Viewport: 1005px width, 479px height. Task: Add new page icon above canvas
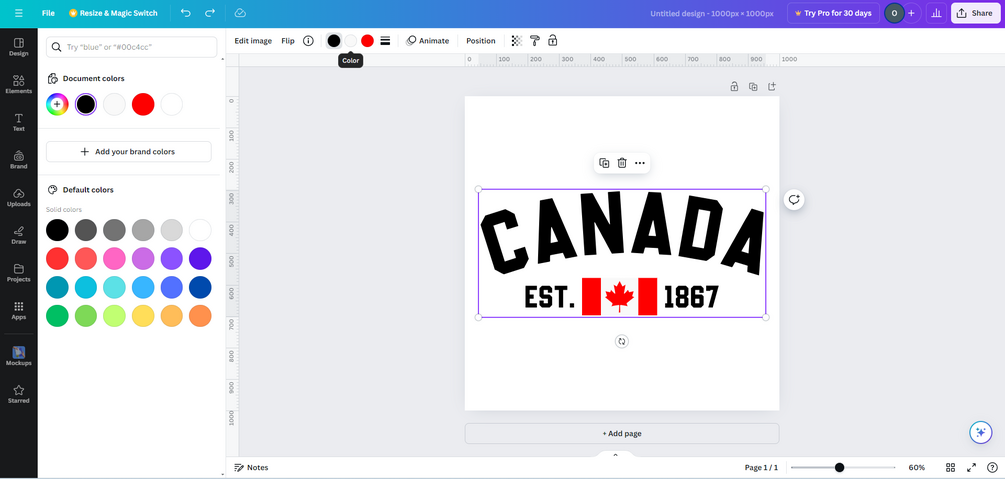[x=772, y=86]
